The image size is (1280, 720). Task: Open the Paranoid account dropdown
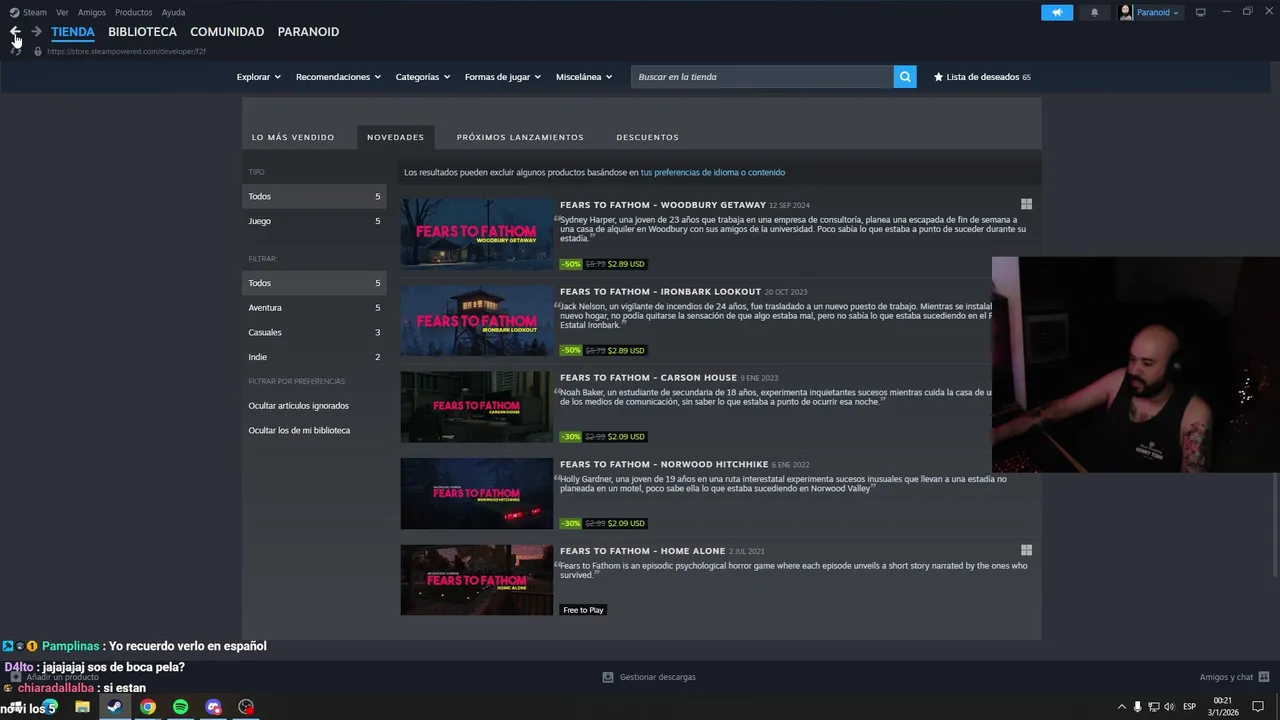1157,13
